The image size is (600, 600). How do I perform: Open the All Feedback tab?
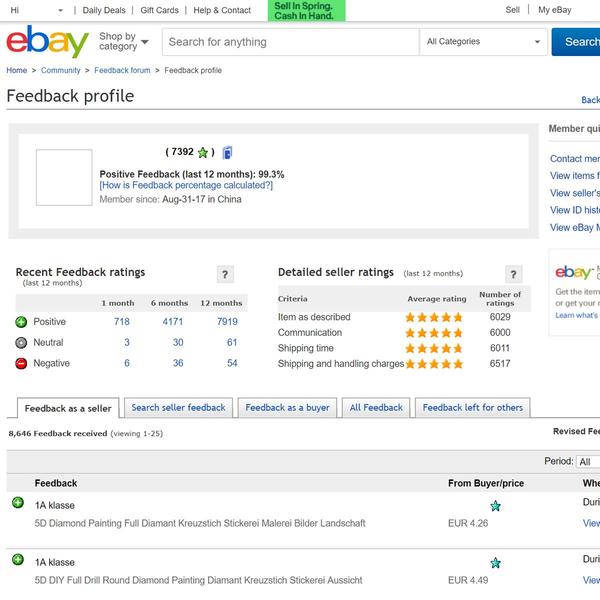[376, 408]
